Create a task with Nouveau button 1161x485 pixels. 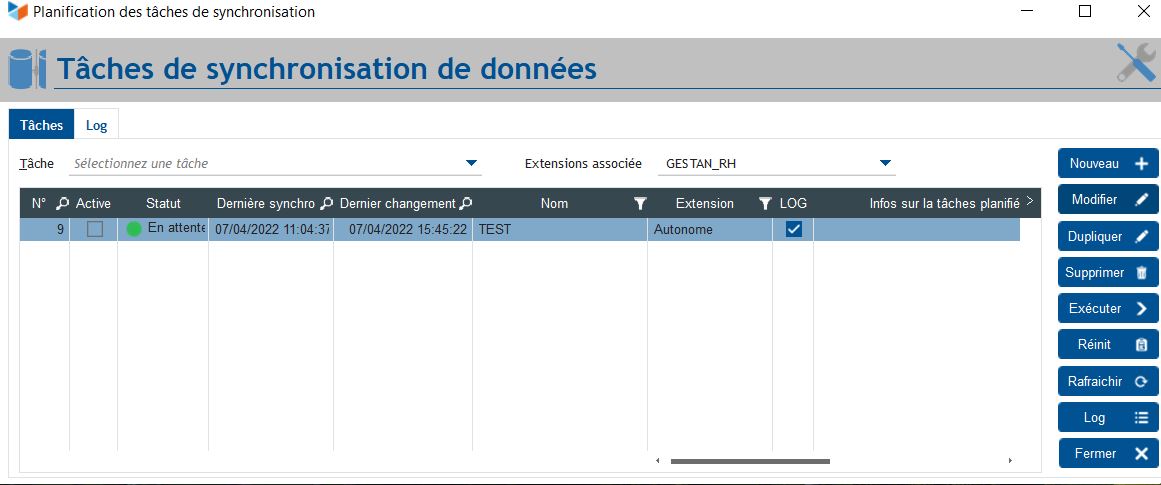pos(1108,163)
